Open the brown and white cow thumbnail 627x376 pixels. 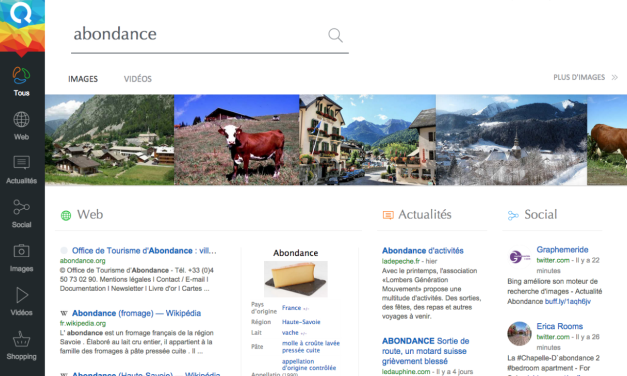coord(237,140)
